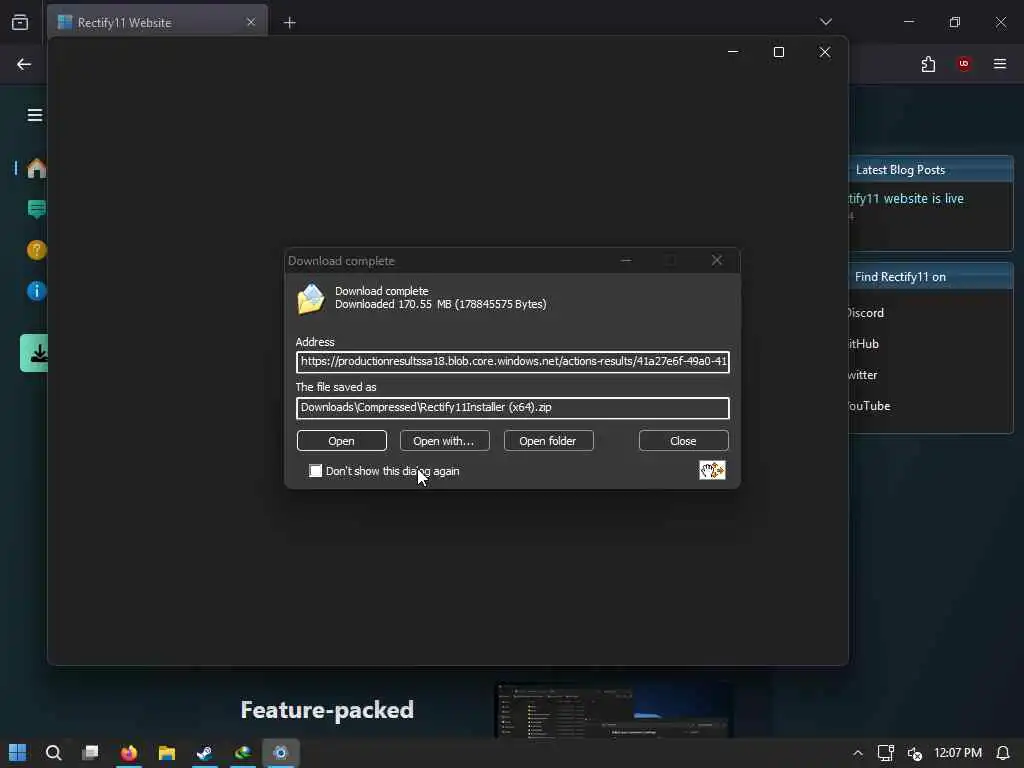The height and width of the screenshot is (768, 1024).
Task: Click the active gear app taskbar icon
Action: (x=281, y=753)
